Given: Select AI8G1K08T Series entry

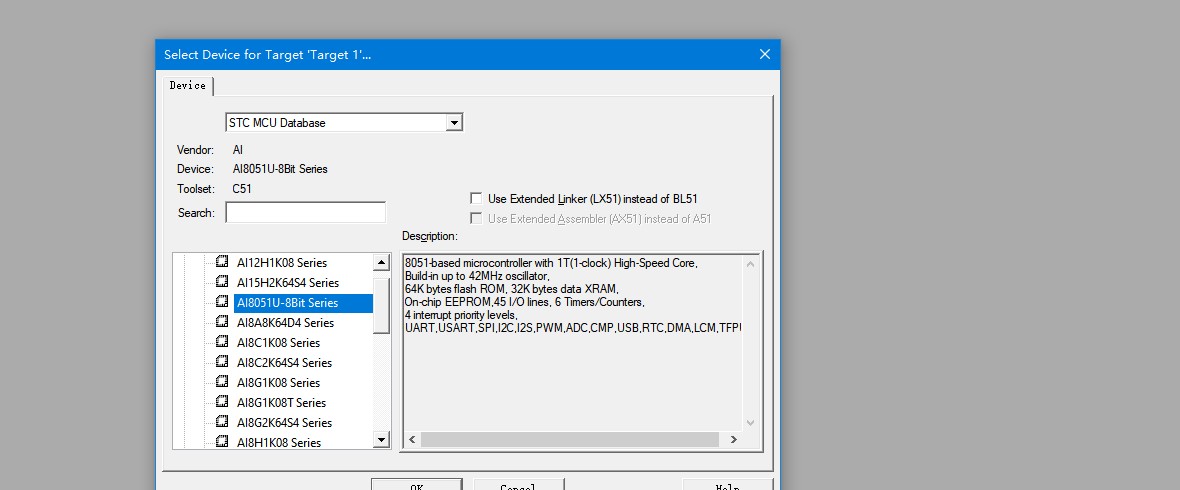Looking at the screenshot, I should (x=281, y=403).
